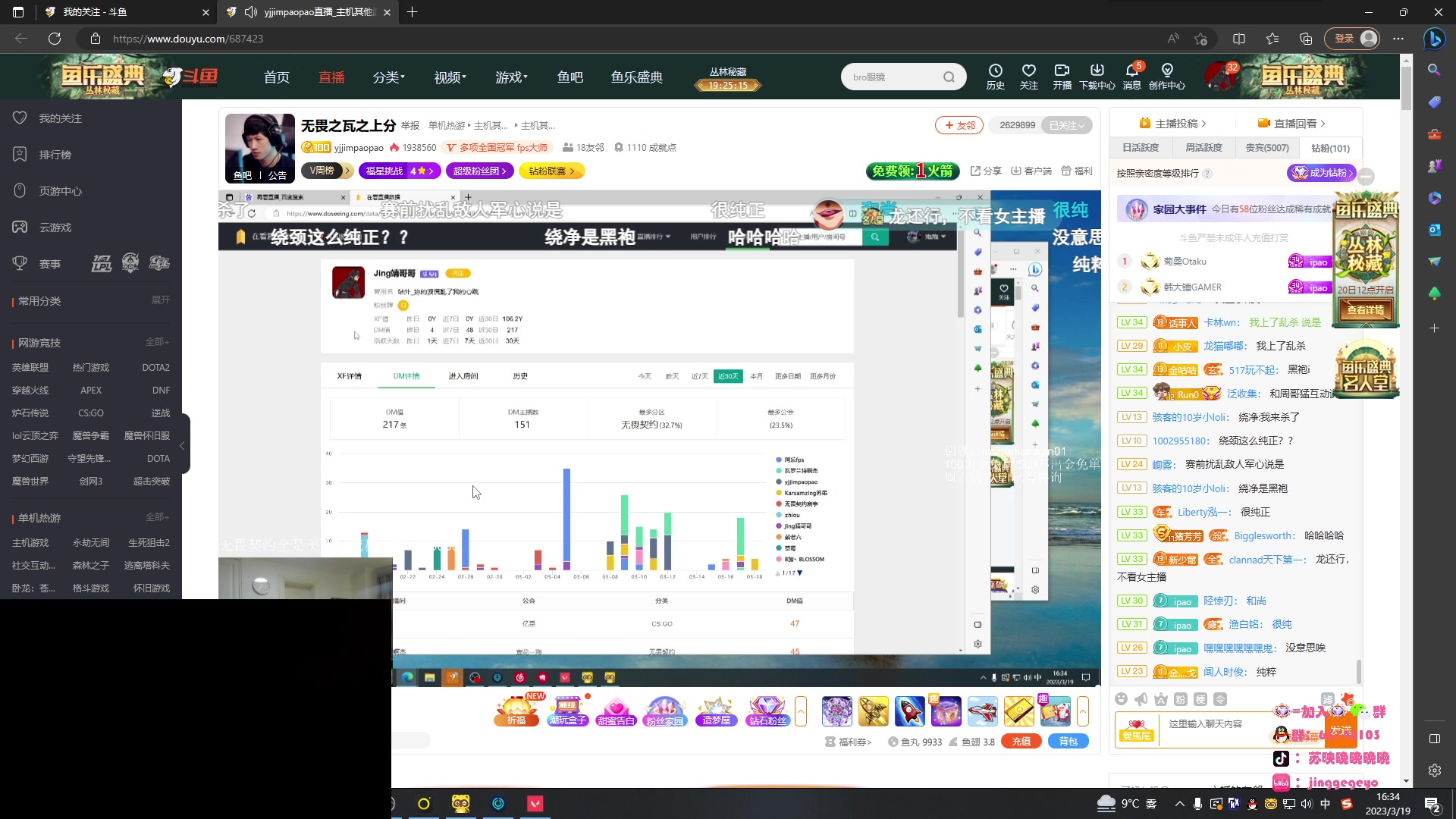The image size is (1456, 819).
Task: Open Windows notification center icon
Action: pyautogui.click(x=1432, y=804)
